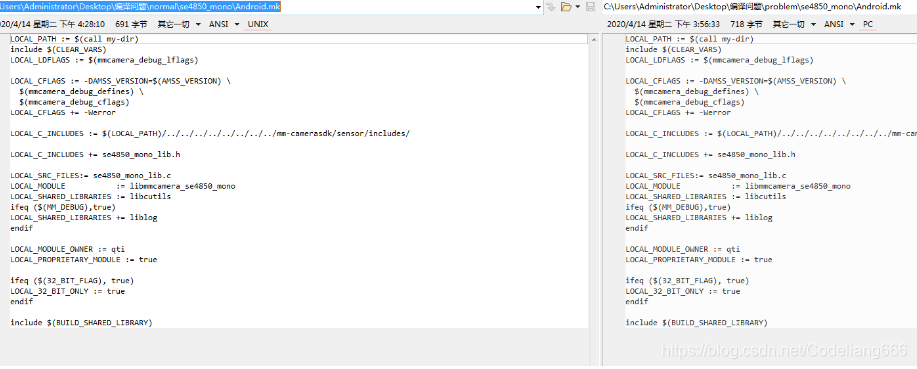Click left pane LOCAL_CFLAGS += -Werror line

click(x=63, y=112)
